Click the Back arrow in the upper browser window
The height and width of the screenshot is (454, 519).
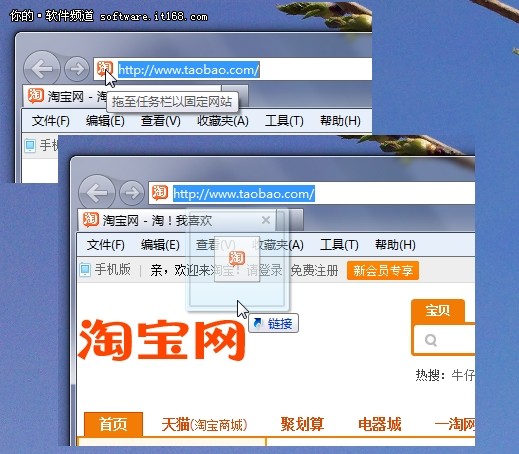pyautogui.click(x=42, y=69)
